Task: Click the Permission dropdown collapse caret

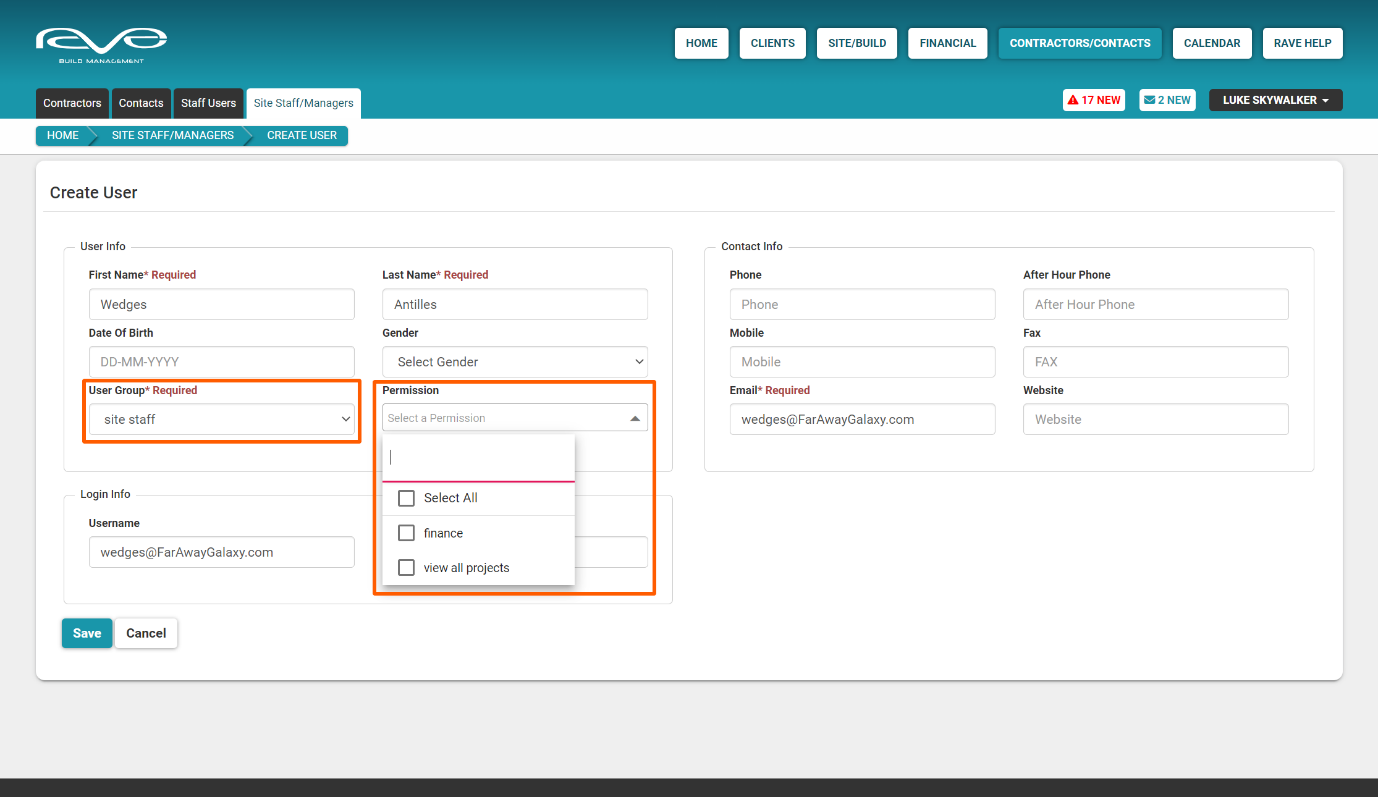Action: 636,417
